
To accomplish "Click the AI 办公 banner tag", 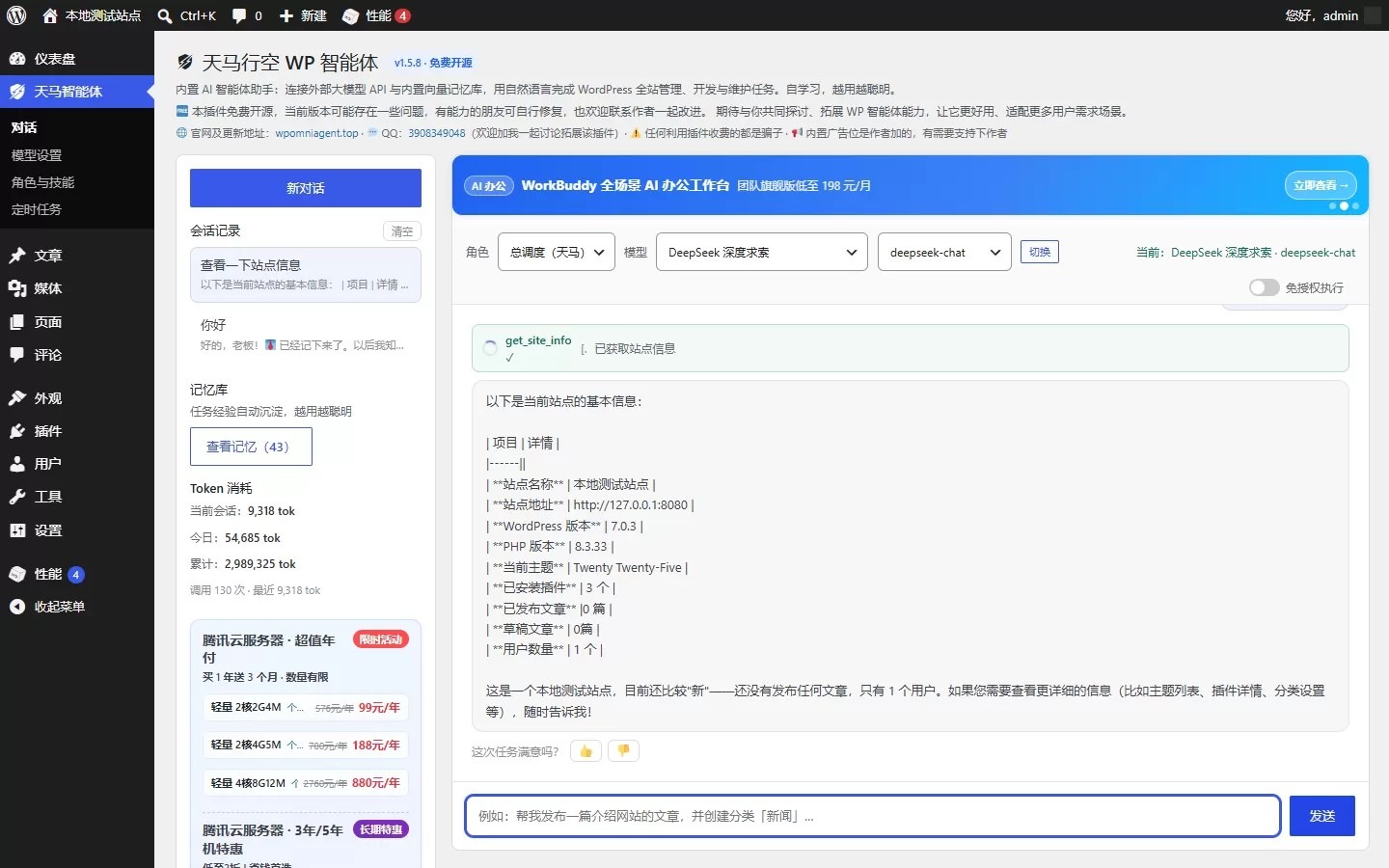I will click(x=488, y=186).
